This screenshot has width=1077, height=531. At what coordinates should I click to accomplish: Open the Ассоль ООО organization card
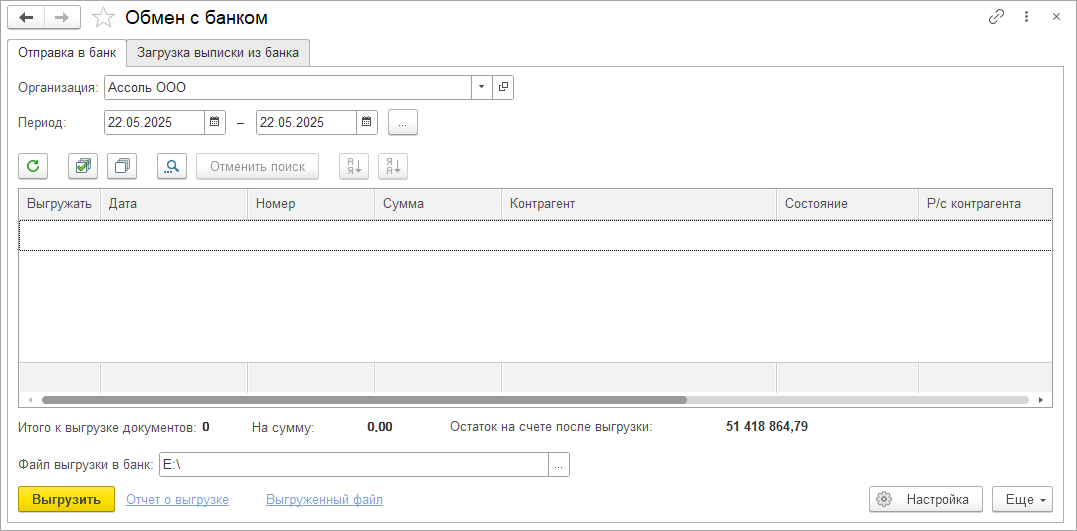click(503, 87)
